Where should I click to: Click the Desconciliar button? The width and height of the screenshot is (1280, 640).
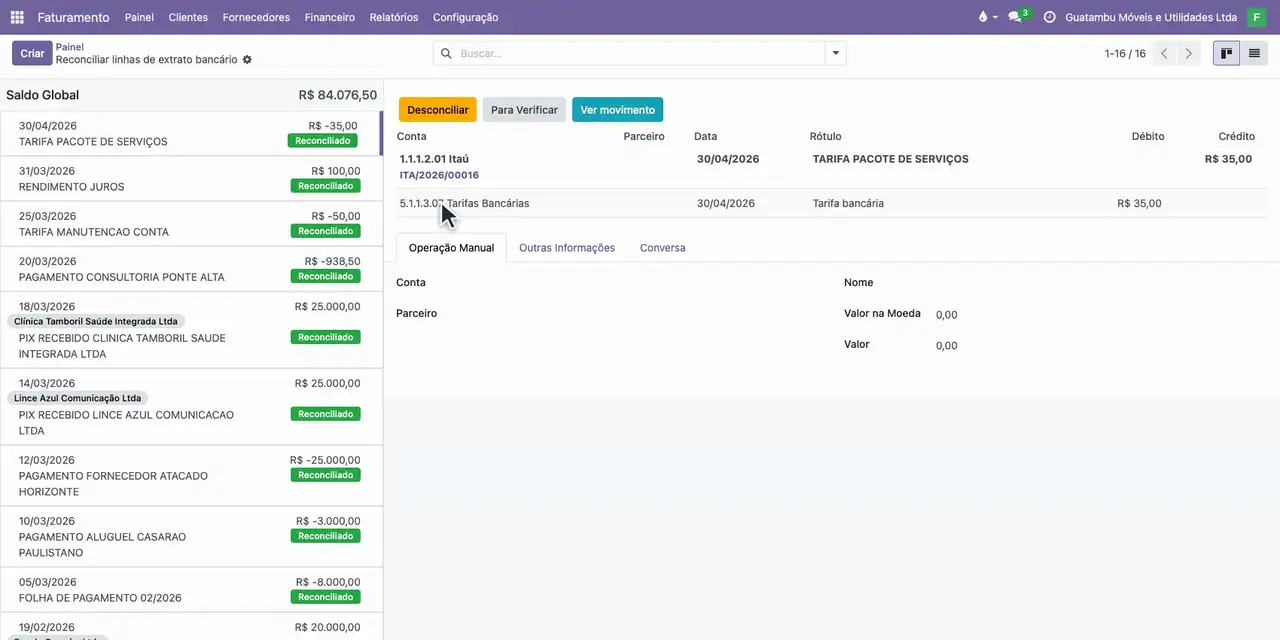(438, 110)
